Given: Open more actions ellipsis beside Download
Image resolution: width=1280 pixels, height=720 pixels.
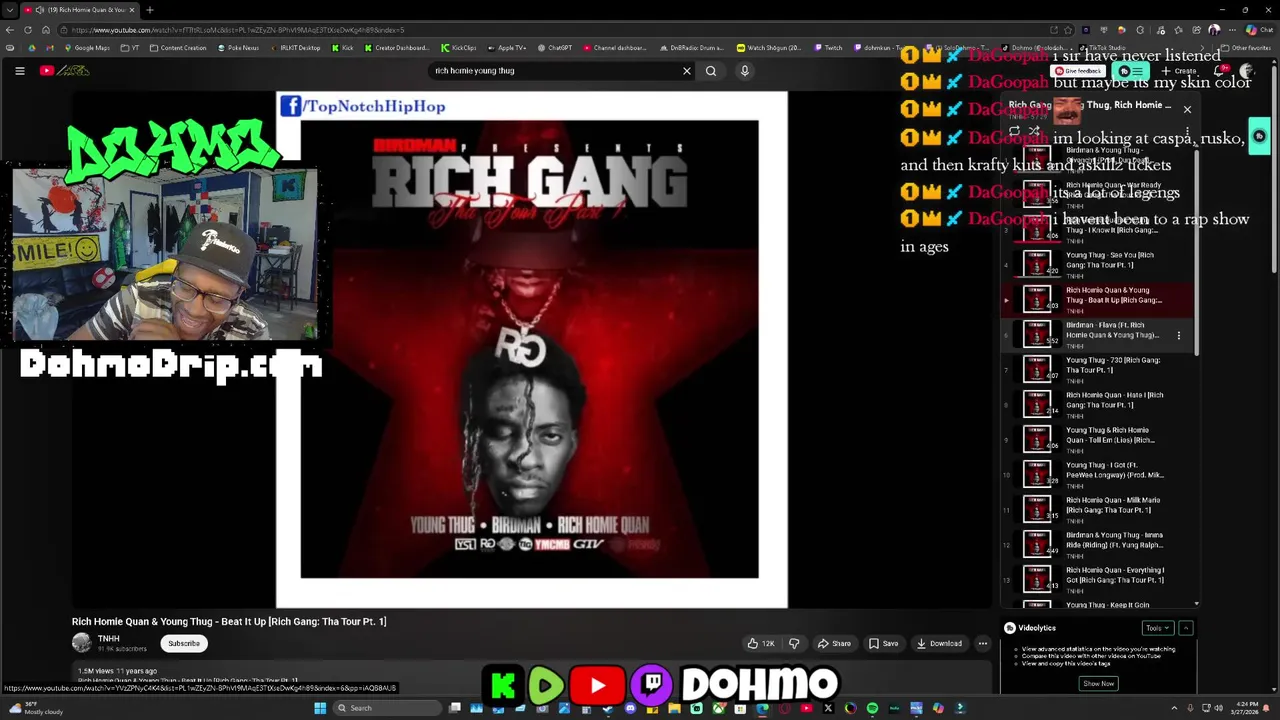Looking at the screenshot, I should [983, 644].
